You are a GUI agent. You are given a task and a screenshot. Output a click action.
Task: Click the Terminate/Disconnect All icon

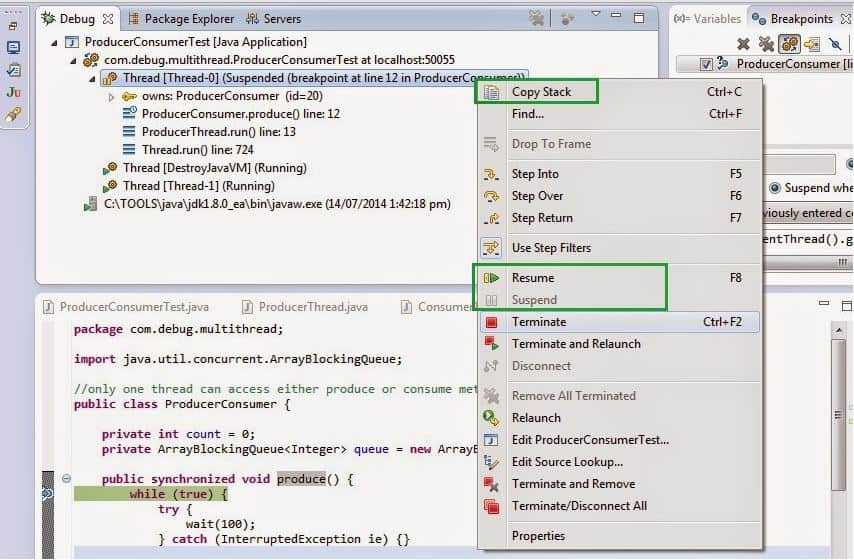point(491,506)
